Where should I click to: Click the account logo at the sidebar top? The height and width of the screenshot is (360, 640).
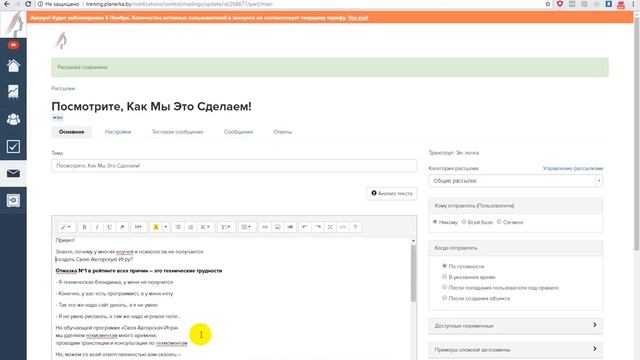point(13,24)
